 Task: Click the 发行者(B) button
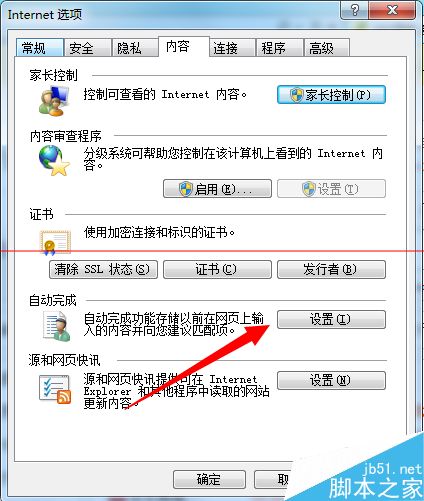click(331, 269)
